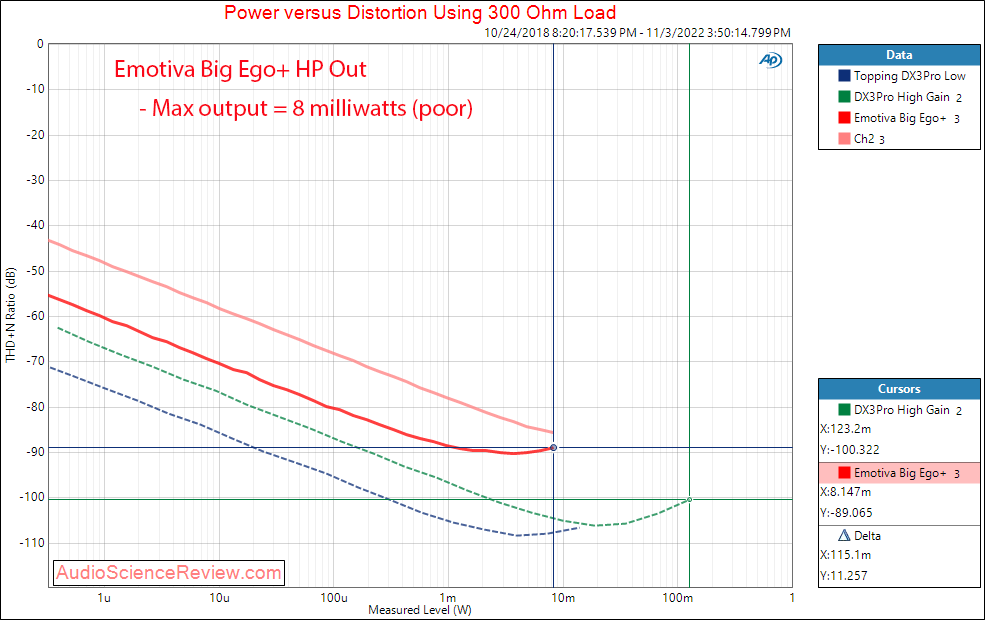Screen dimensions: 985x620
Task: Click the Emotiva Big Ego+ HP Out annotation
Action: 240,69
